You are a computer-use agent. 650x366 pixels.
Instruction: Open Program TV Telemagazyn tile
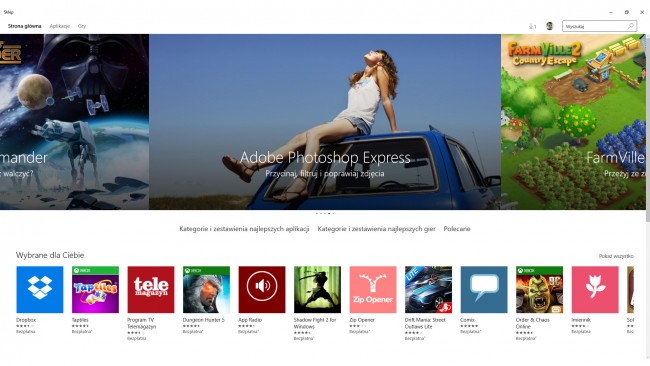pos(151,289)
